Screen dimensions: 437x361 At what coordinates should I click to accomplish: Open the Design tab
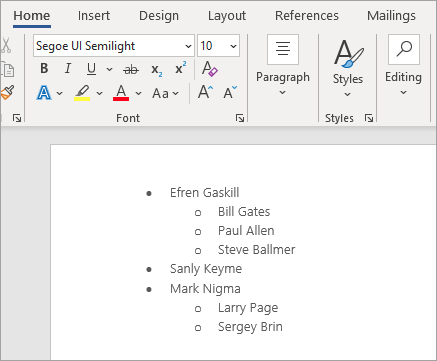coord(159,16)
